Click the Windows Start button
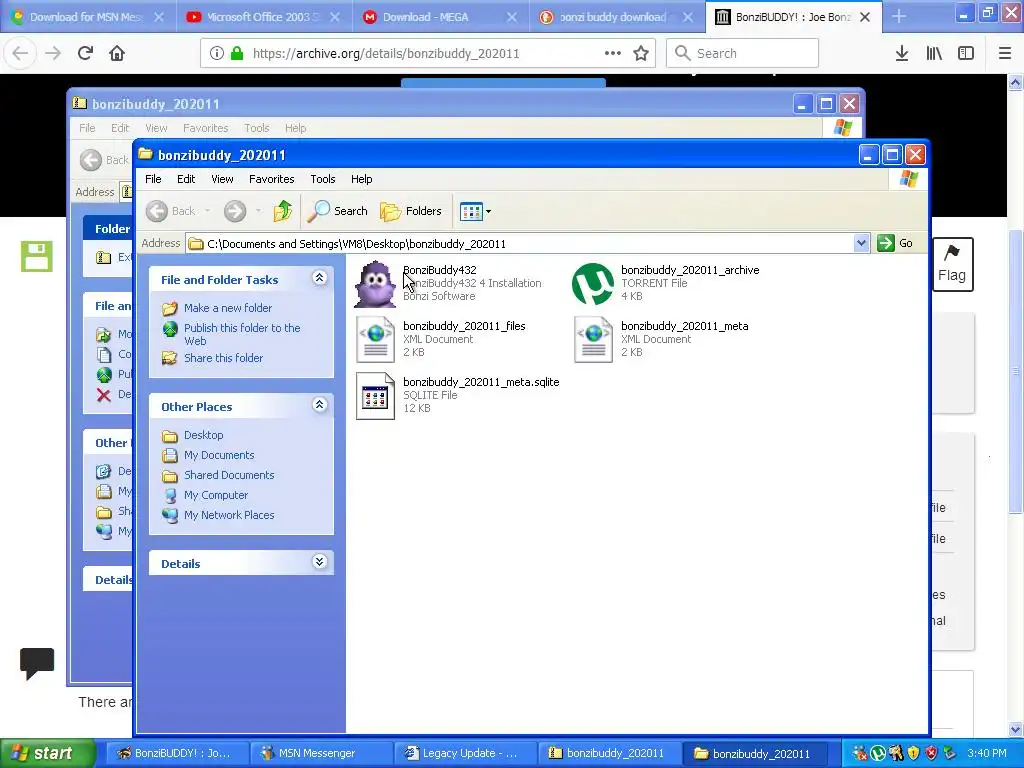Screen dimensions: 1024x768 tap(46, 753)
